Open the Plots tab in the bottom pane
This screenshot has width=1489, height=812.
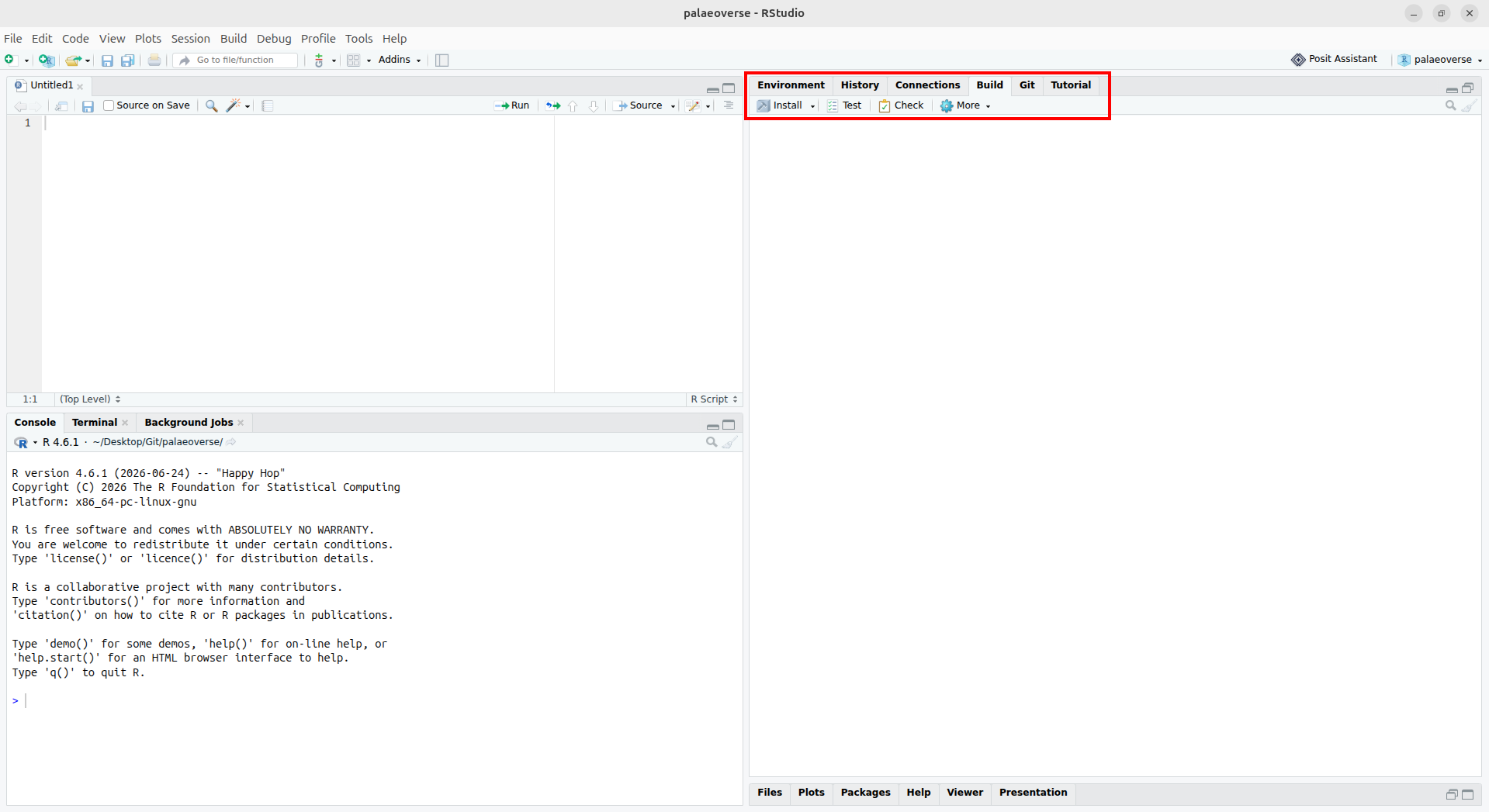click(x=811, y=793)
